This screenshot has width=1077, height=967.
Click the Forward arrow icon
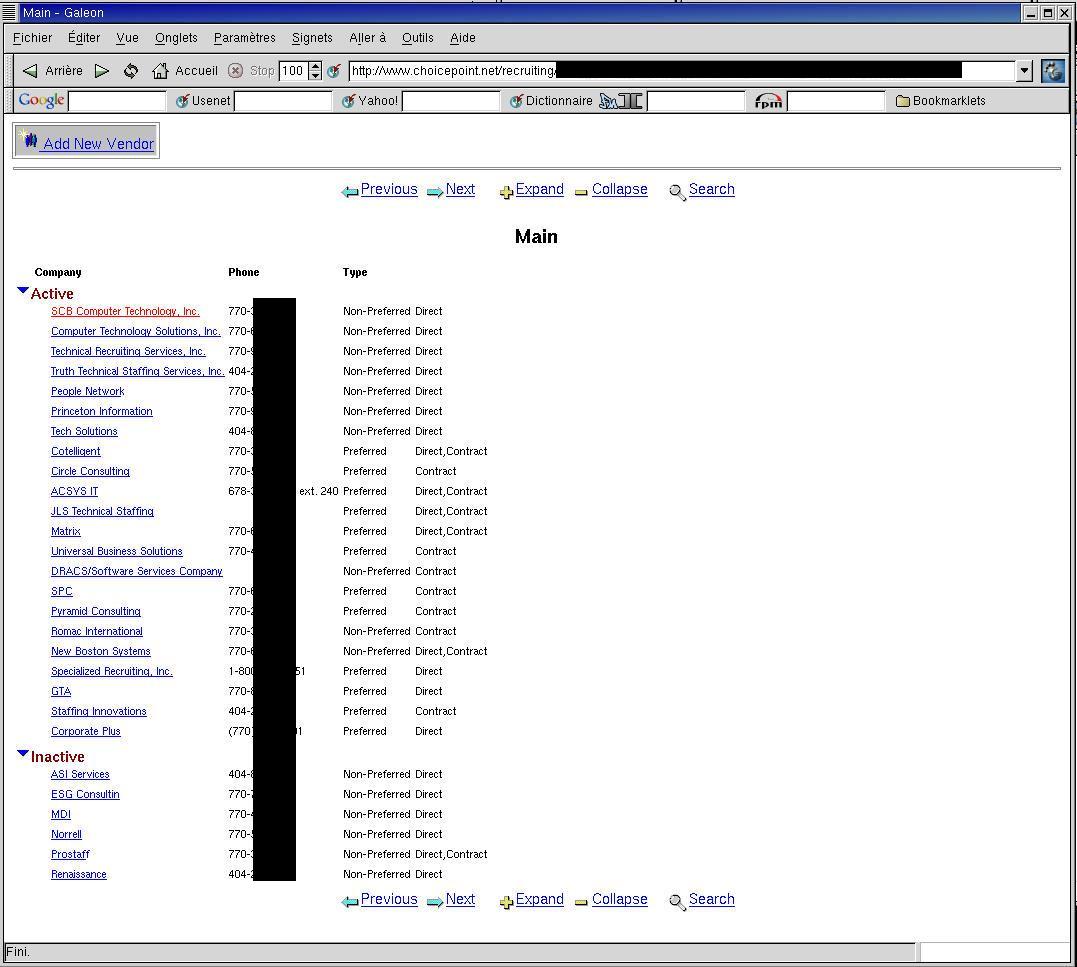pos(102,71)
